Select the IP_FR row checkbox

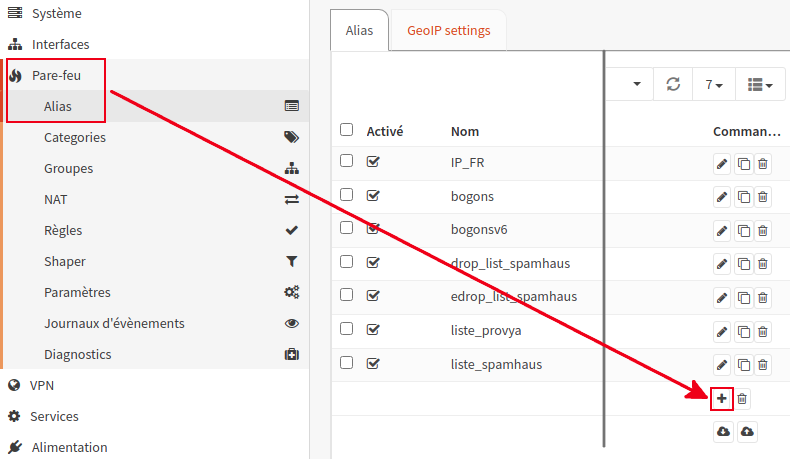click(347, 161)
